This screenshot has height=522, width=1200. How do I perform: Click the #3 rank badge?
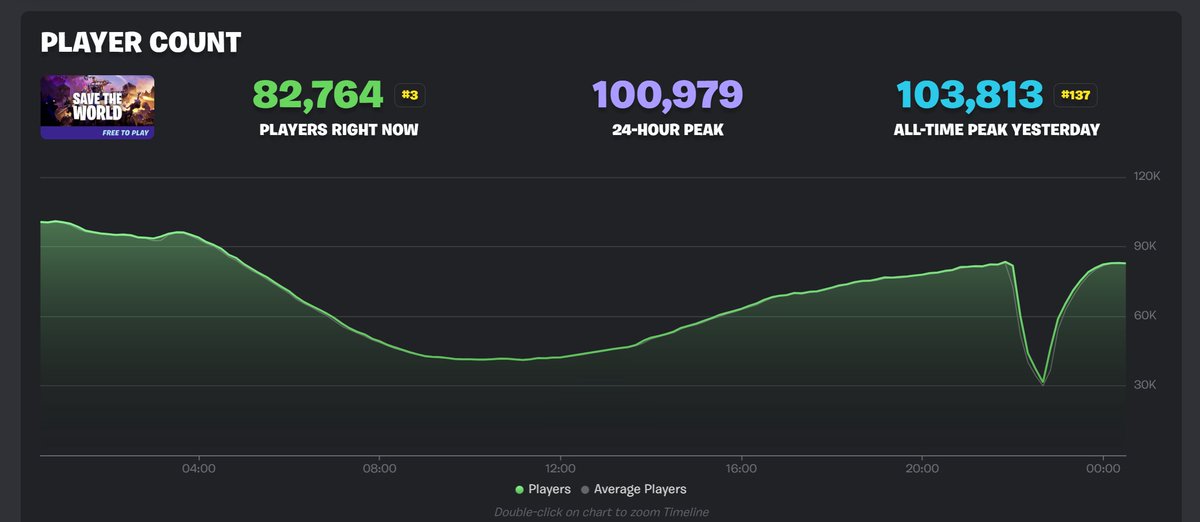[x=410, y=96]
